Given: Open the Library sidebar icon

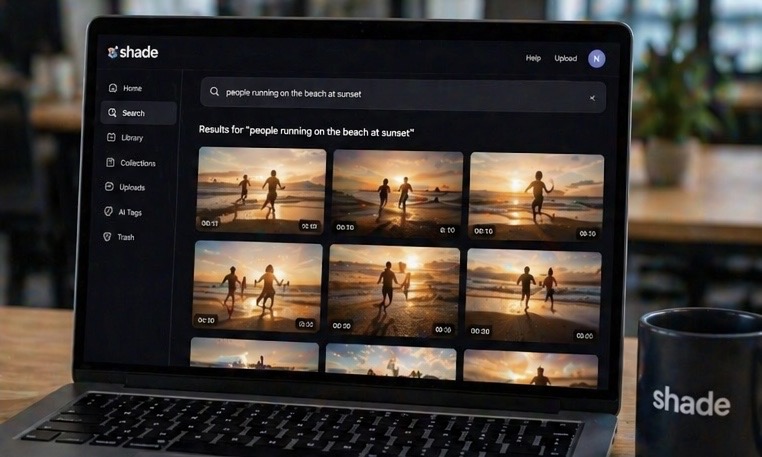Looking at the screenshot, I should (111, 137).
